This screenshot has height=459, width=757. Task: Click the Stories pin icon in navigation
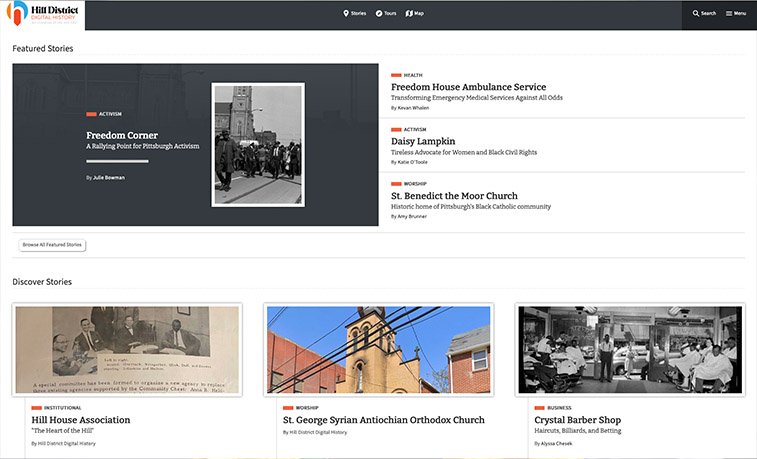[x=346, y=14]
